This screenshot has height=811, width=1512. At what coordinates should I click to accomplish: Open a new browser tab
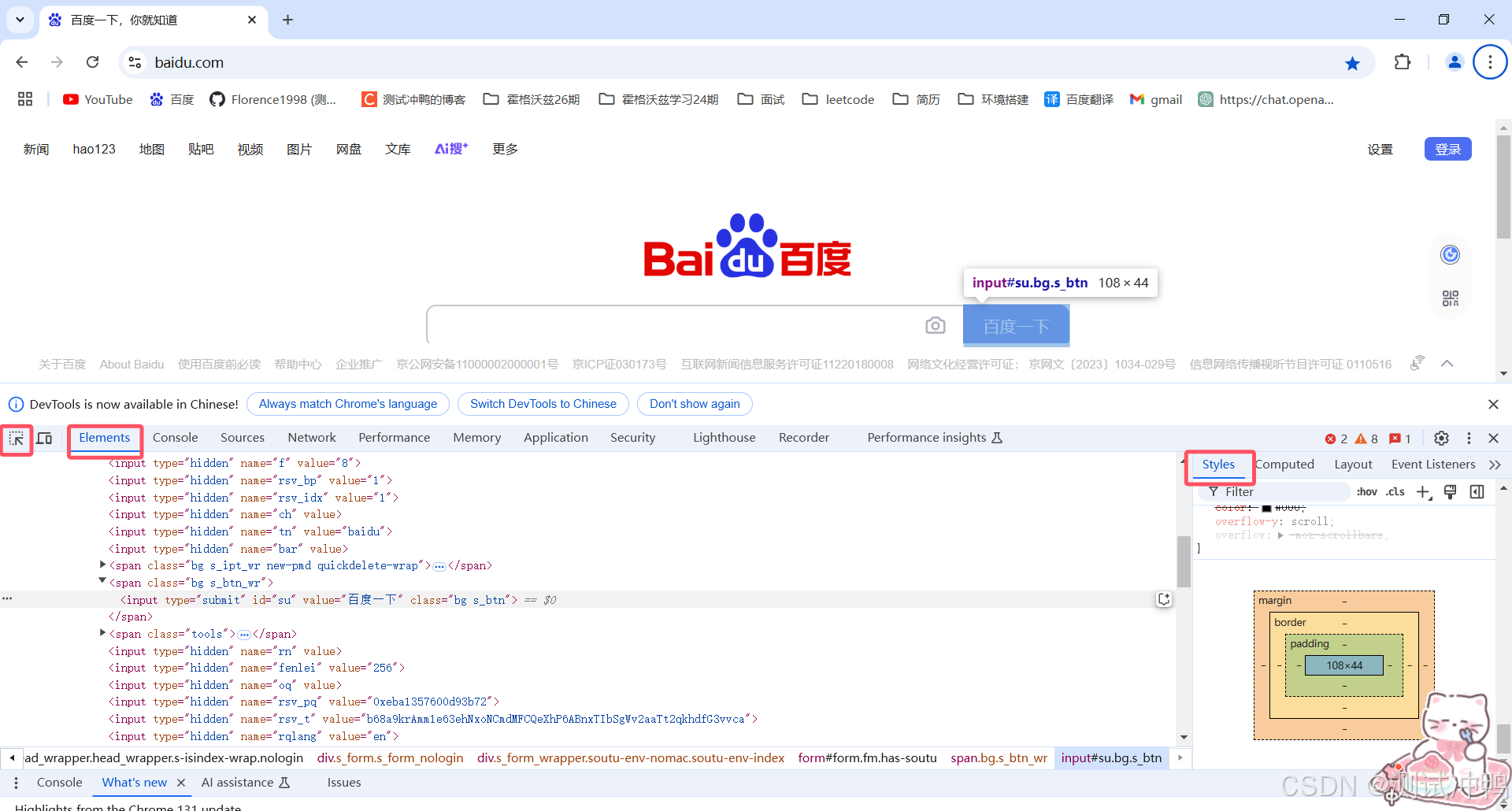[x=287, y=20]
